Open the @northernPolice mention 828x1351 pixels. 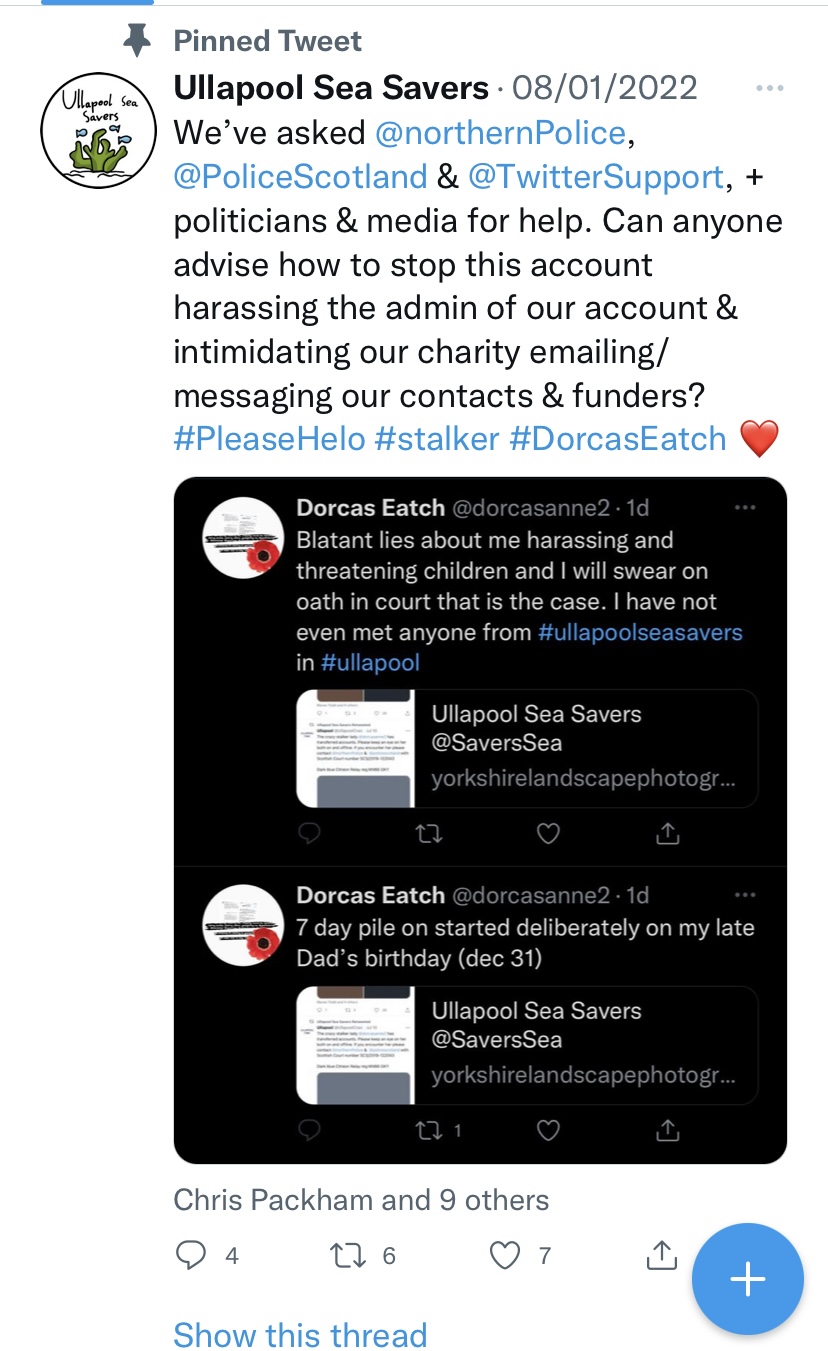tap(500, 133)
